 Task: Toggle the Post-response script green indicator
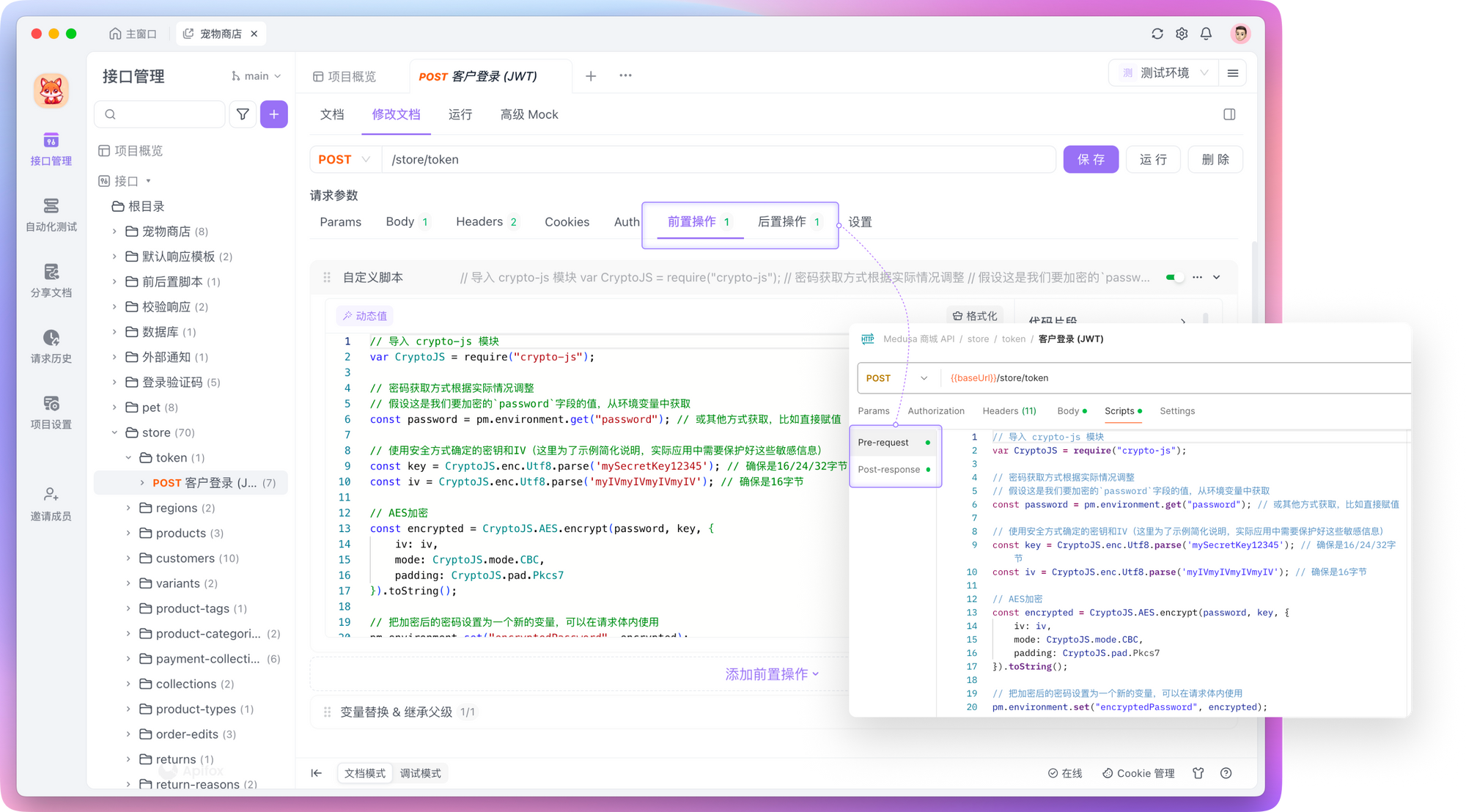tap(928, 469)
